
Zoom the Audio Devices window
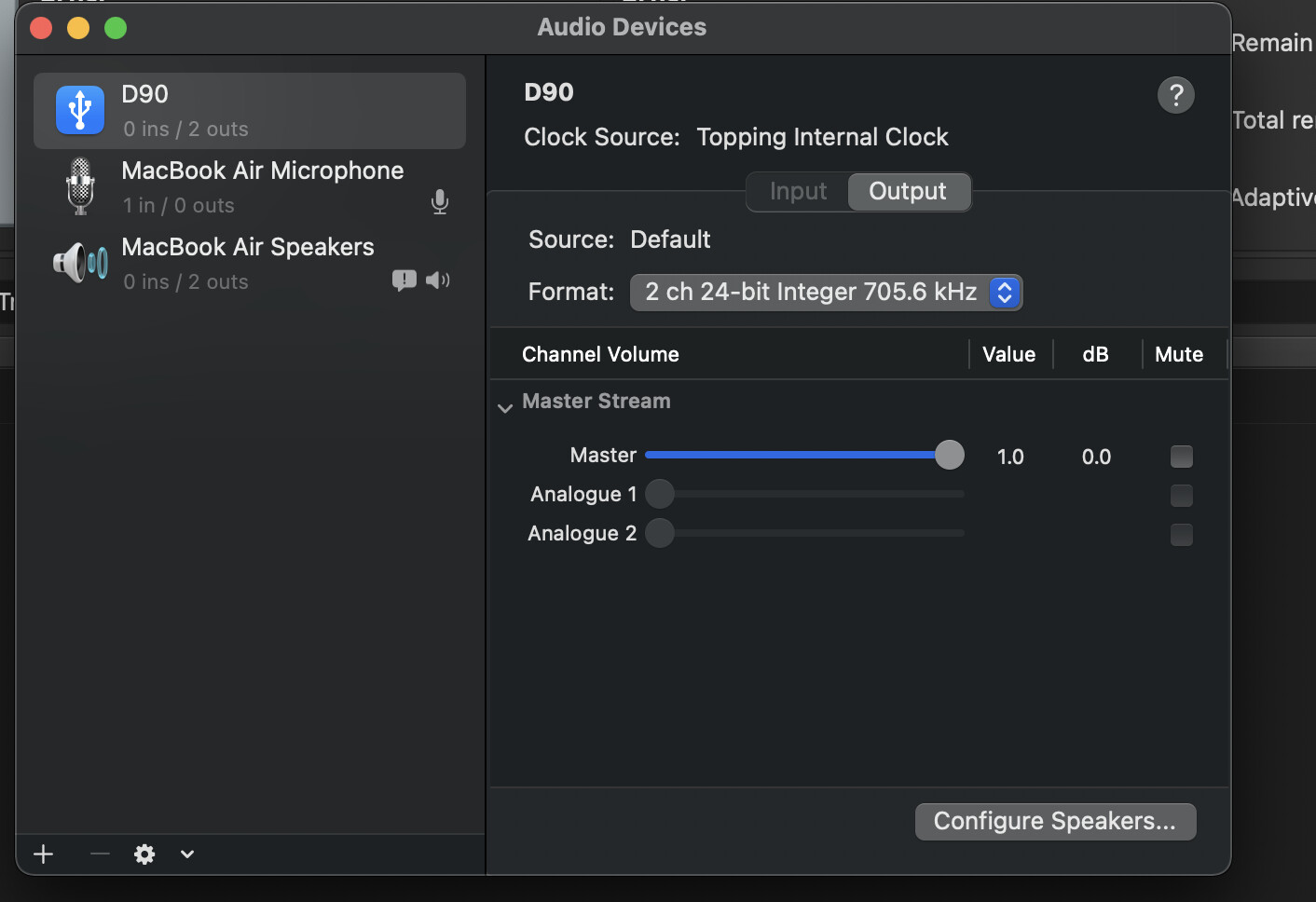116,28
